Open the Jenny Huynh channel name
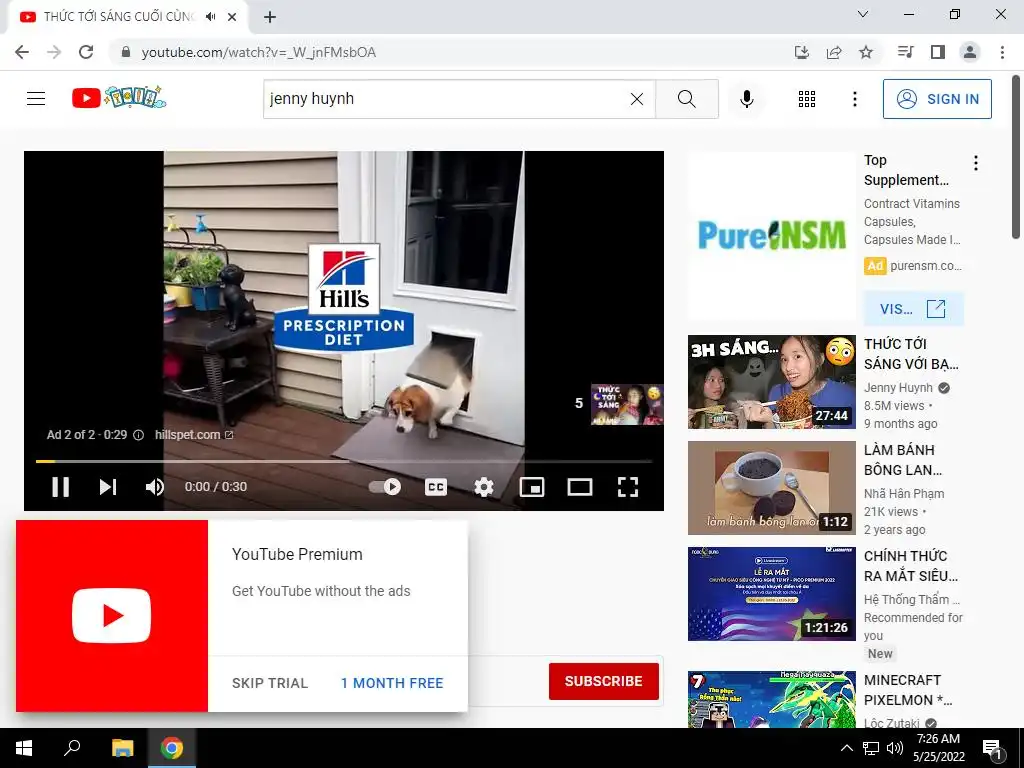This screenshot has height=768, width=1024. 898,388
